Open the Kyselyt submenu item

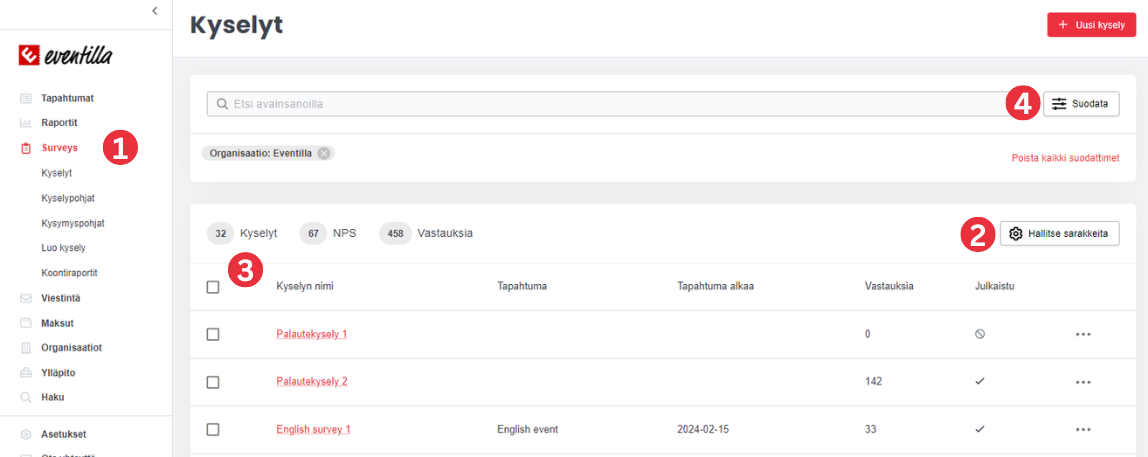56,173
